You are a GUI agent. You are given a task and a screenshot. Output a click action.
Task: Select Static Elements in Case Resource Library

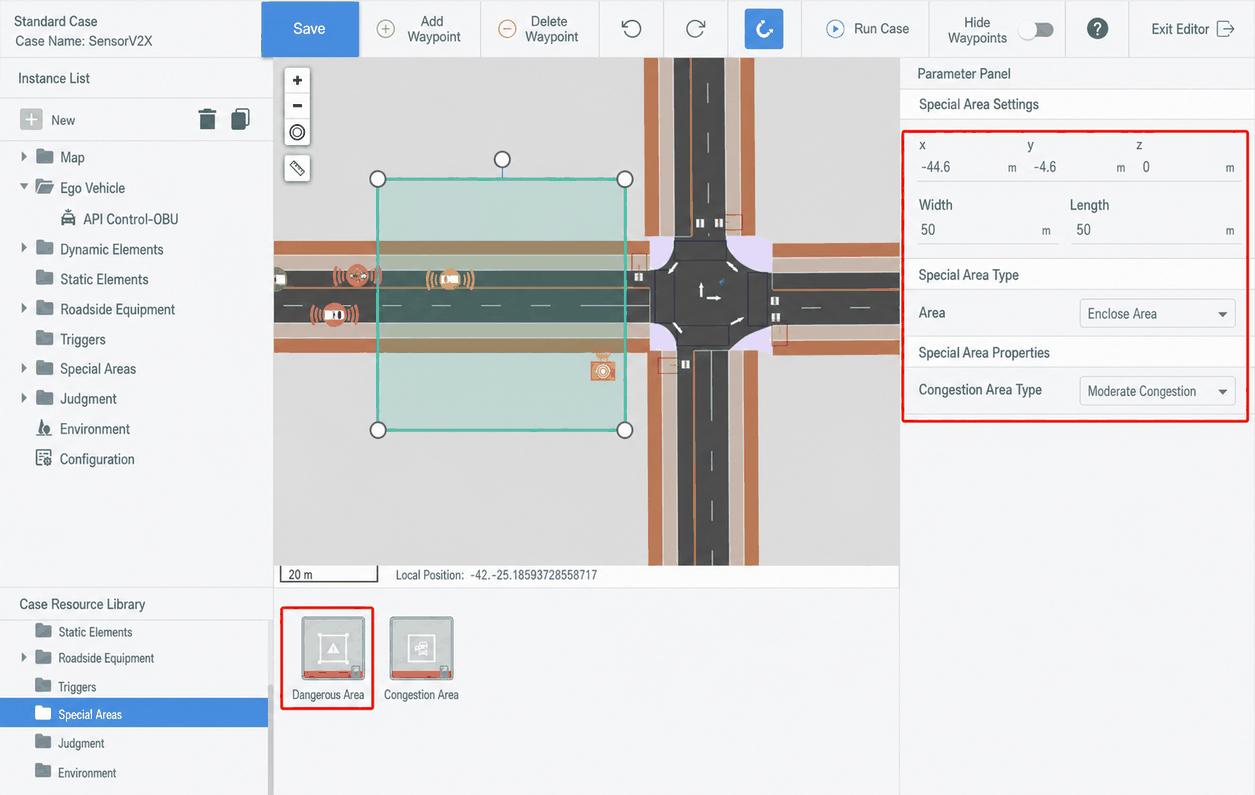click(x=95, y=632)
